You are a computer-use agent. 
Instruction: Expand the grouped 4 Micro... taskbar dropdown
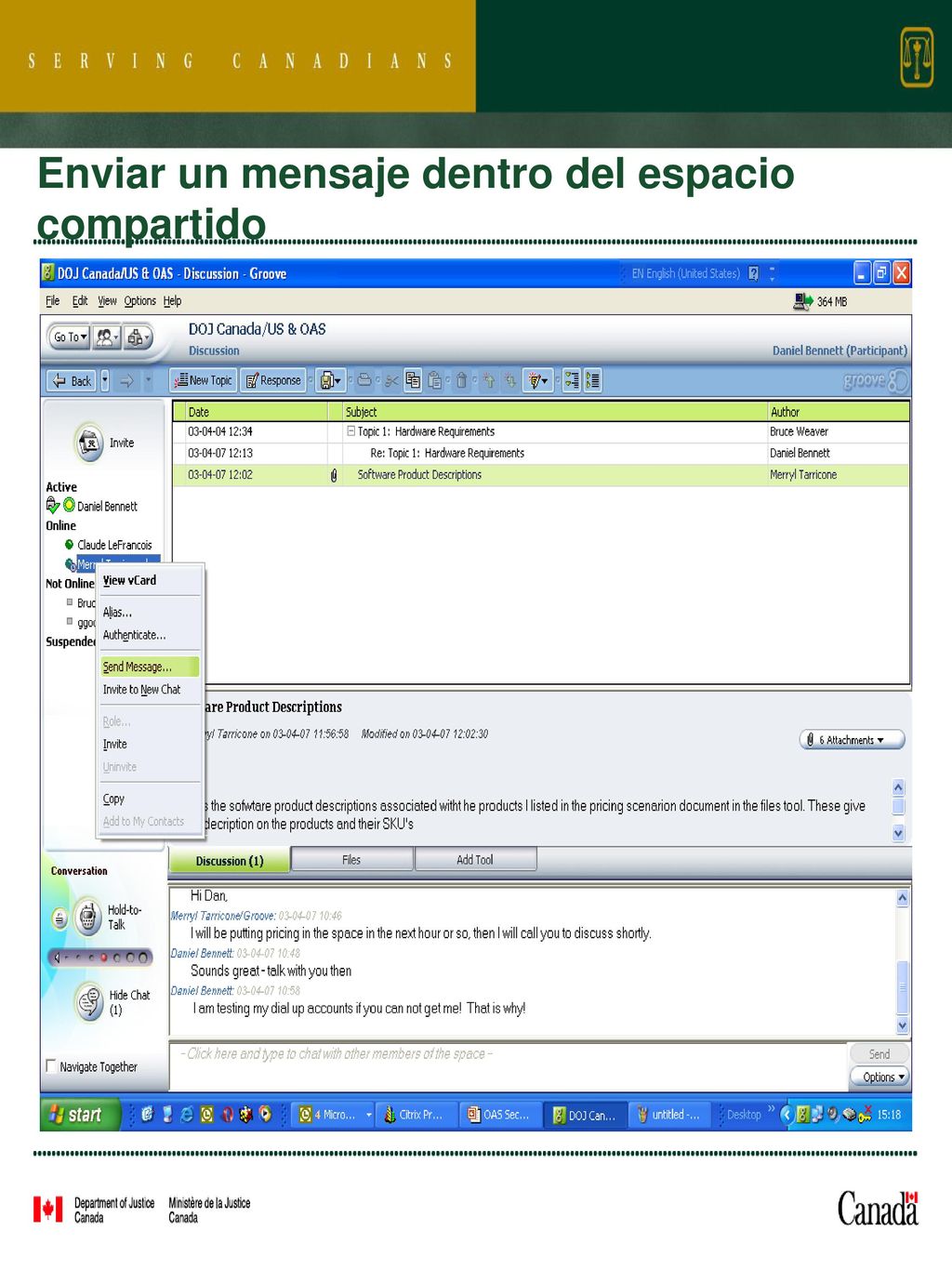[368, 1115]
